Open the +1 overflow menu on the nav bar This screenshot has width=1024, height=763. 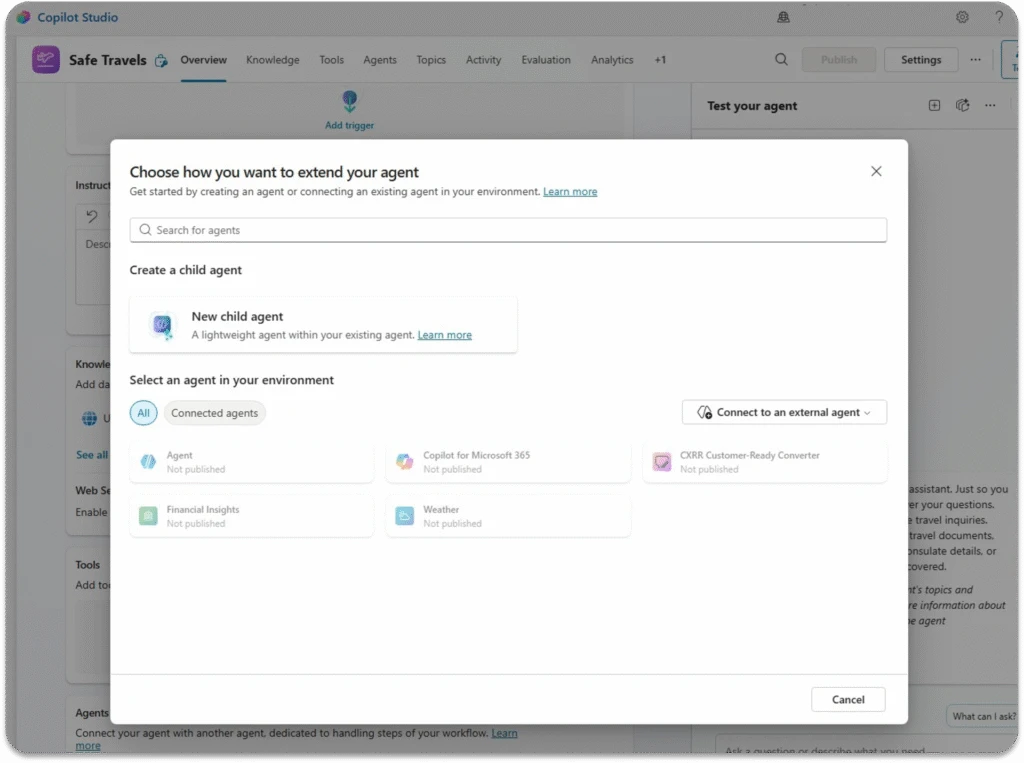(x=660, y=60)
